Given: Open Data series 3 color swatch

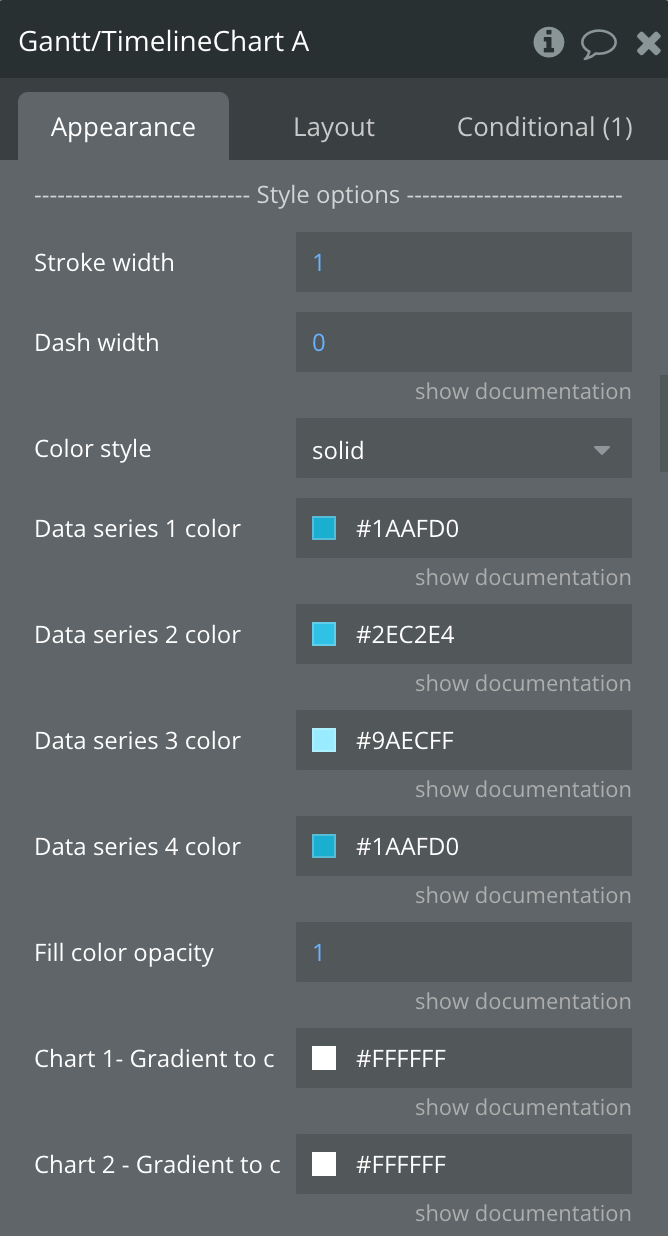Looking at the screenshot, I should [324, 740].
